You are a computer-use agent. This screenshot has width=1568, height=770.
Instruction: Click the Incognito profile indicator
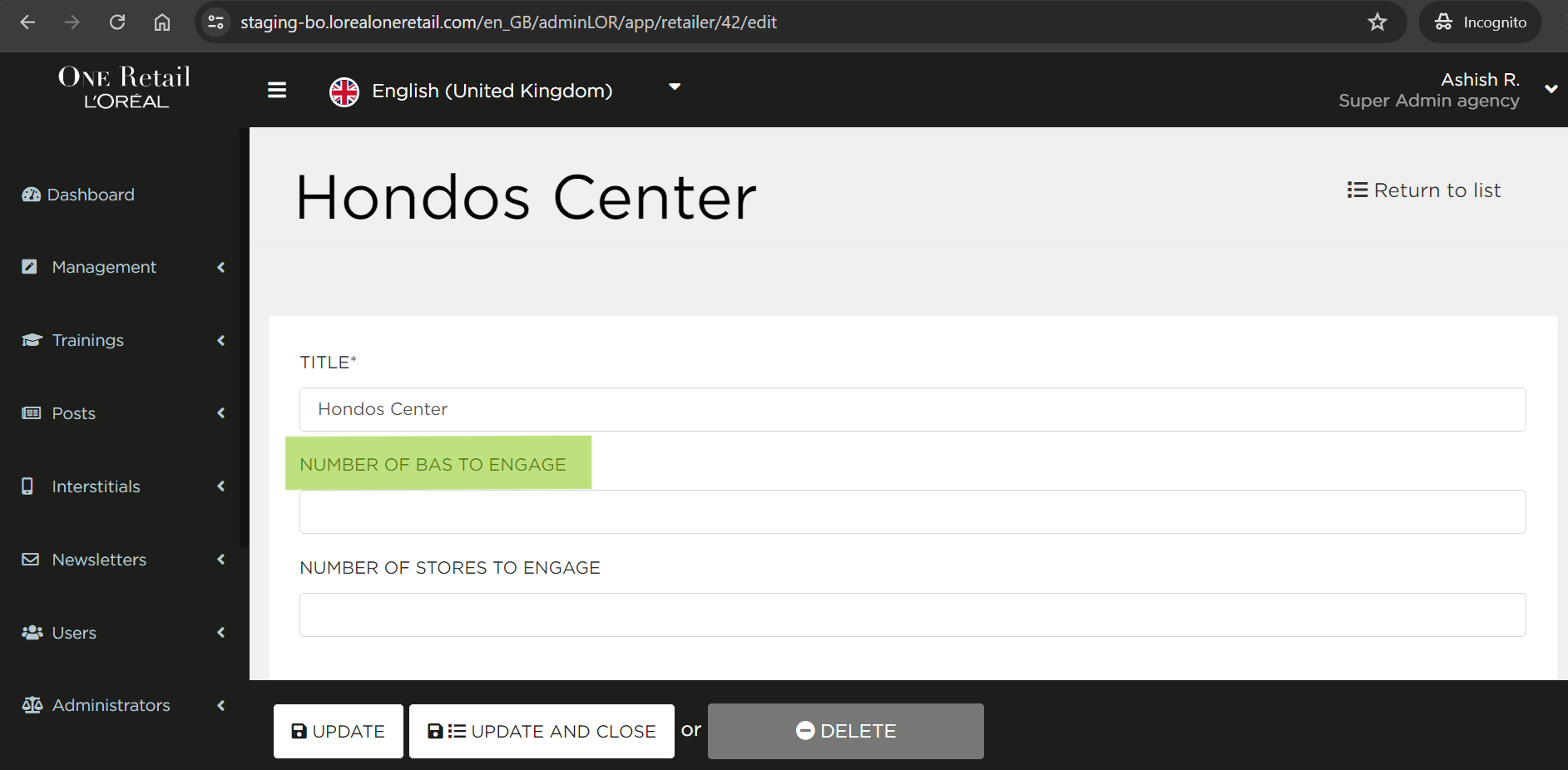[x=1481, y=22]
